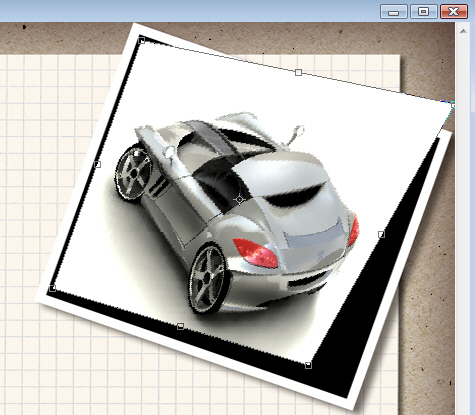This screenshot has height=415, width=475.
Task: Click the scrollbar up arrow
Action: tap(463, 31)
